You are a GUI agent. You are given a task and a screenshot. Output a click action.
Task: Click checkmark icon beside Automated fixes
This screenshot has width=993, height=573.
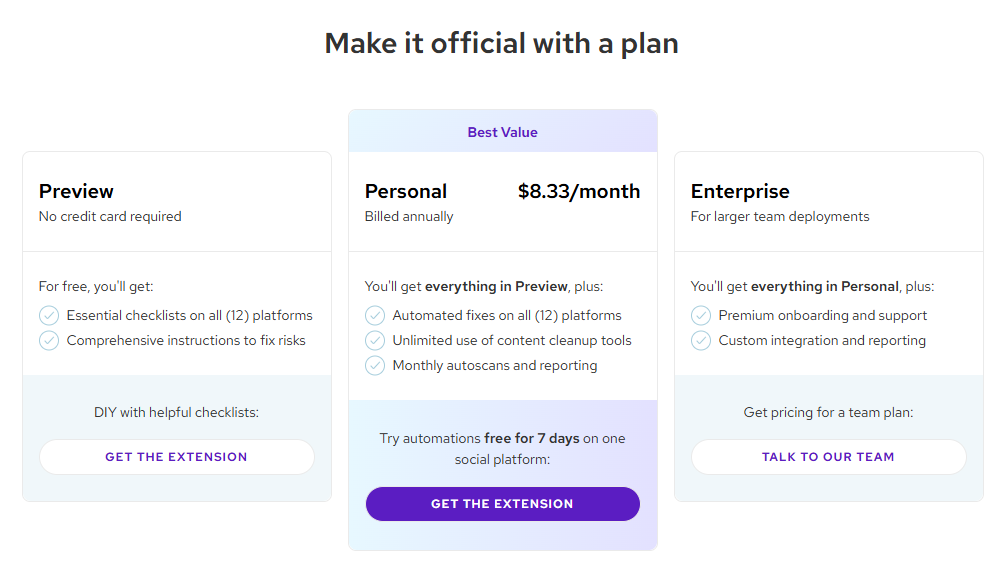pos(375,316)
